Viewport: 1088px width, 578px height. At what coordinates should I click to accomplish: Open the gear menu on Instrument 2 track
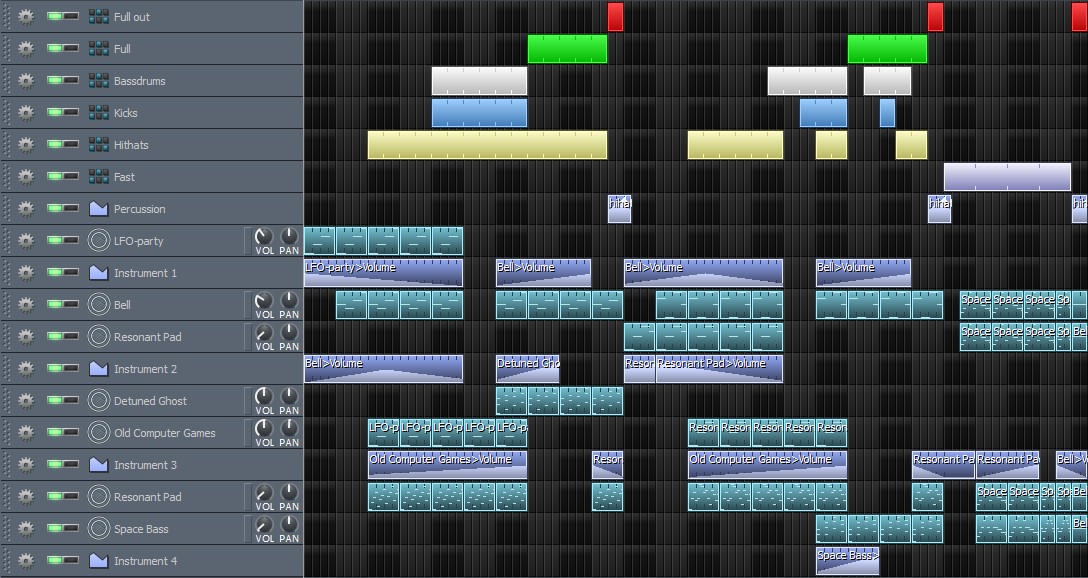click(26, 369)
